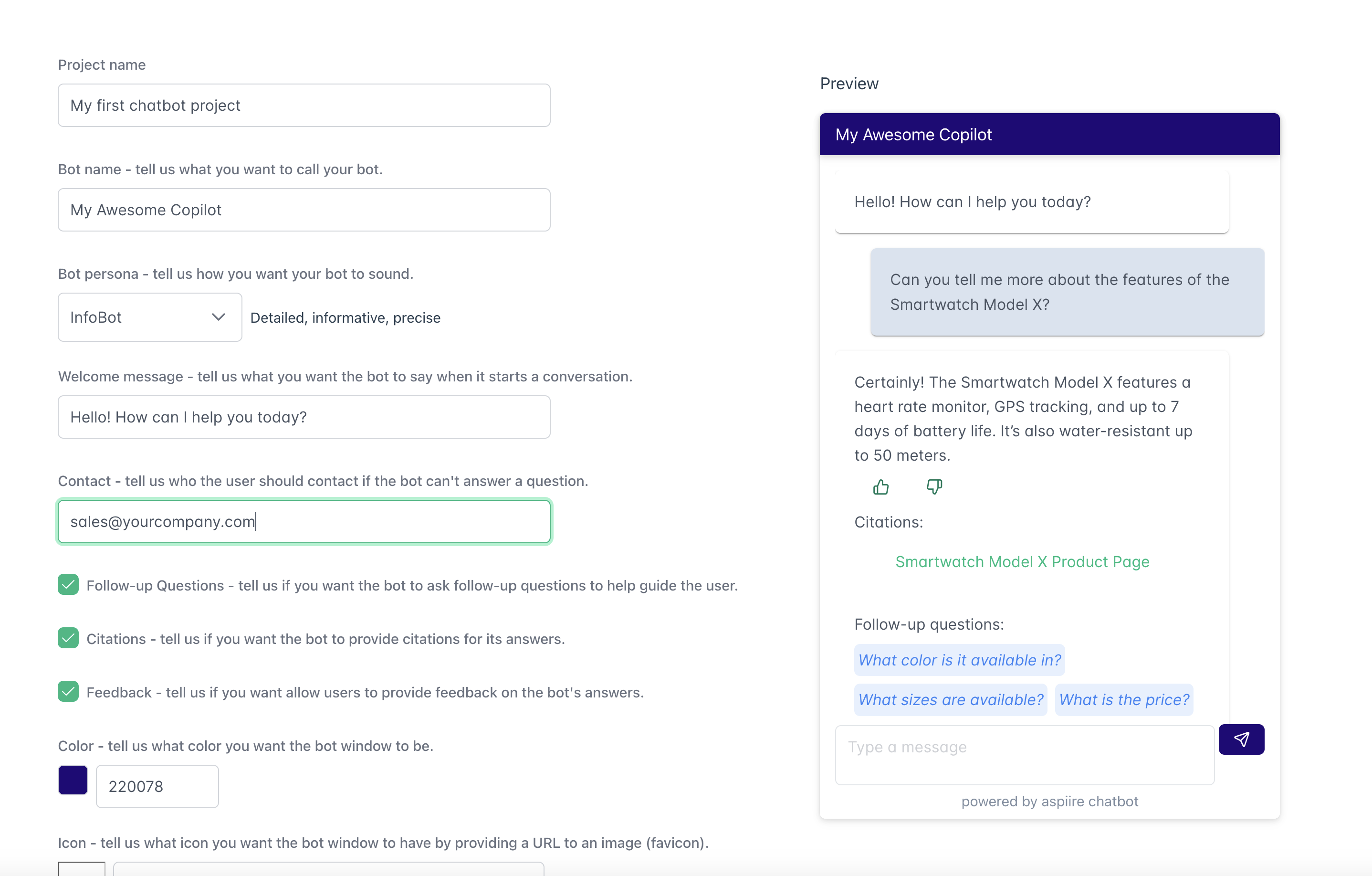The width and height of the screenshot is (1372, 876).
Task: Select 'What color is it available in?' suggestion
Action: coord(960,660)
